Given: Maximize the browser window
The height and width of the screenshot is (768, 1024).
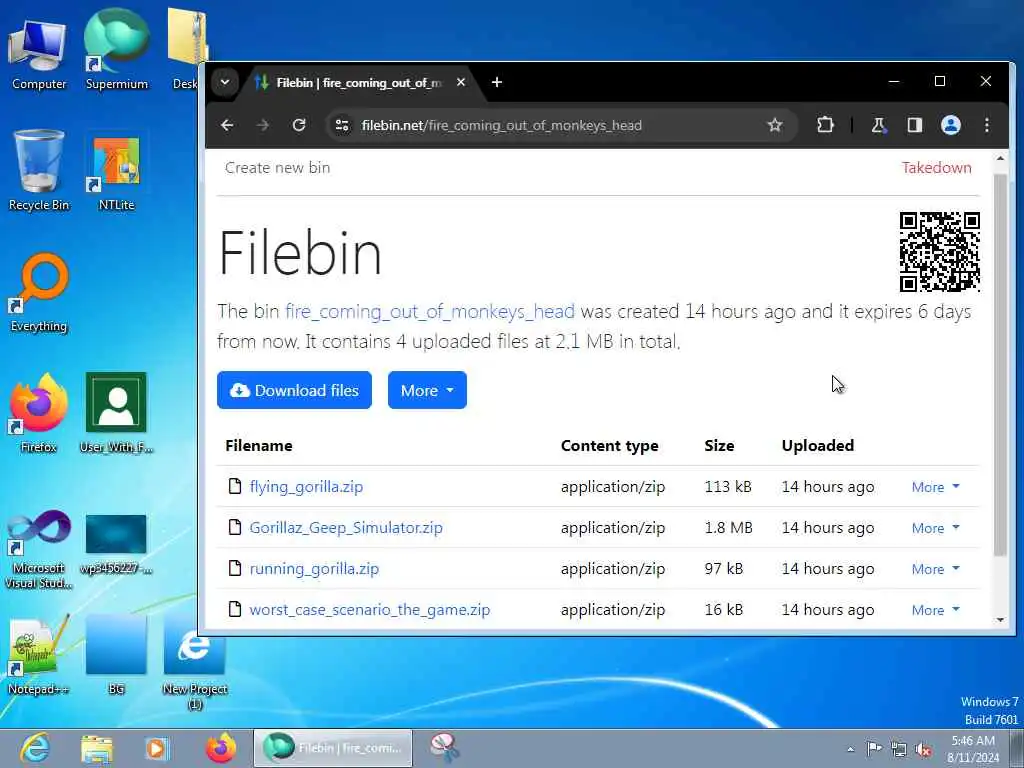Looking at the screenshot, I should [940, 82].
